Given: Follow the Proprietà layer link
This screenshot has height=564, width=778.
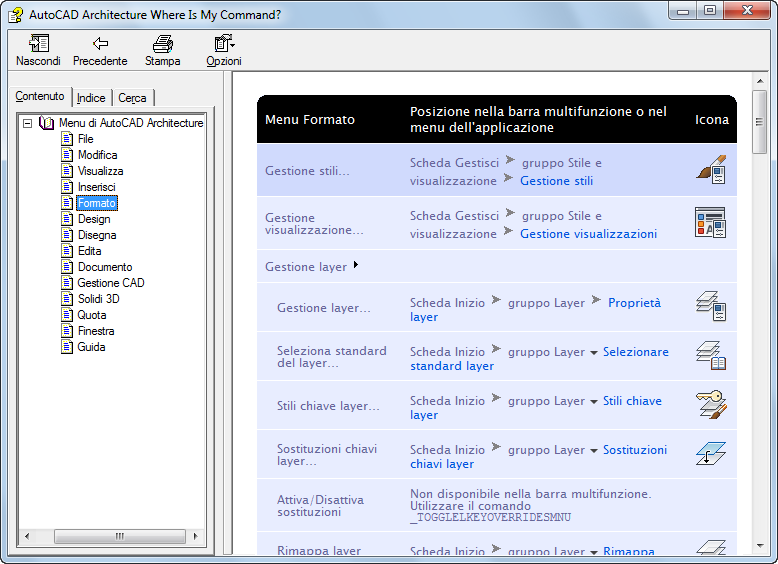Looking at the screenshot, I should pos(634,303).
